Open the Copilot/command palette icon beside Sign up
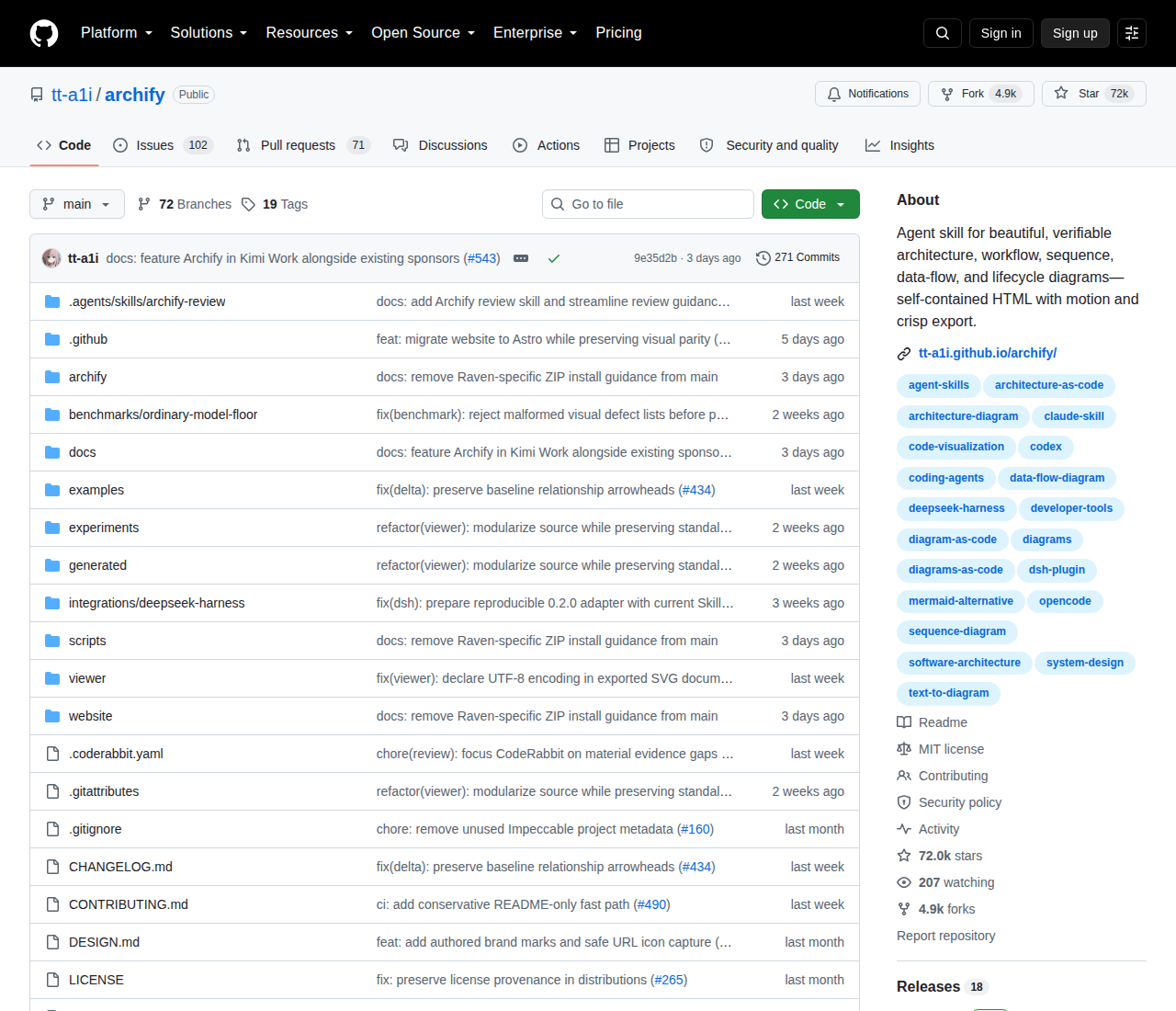The width and height of the screenshot is (1176, 1011). click(x=1132, y=33)
